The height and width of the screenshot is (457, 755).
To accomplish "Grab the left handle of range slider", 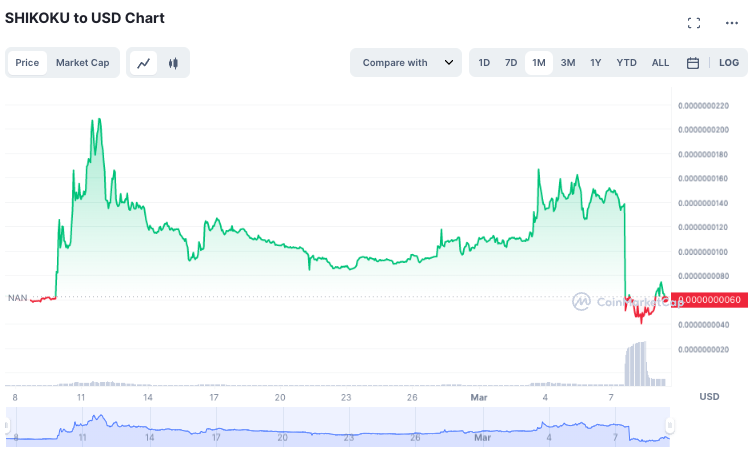I will coord(7,425).
